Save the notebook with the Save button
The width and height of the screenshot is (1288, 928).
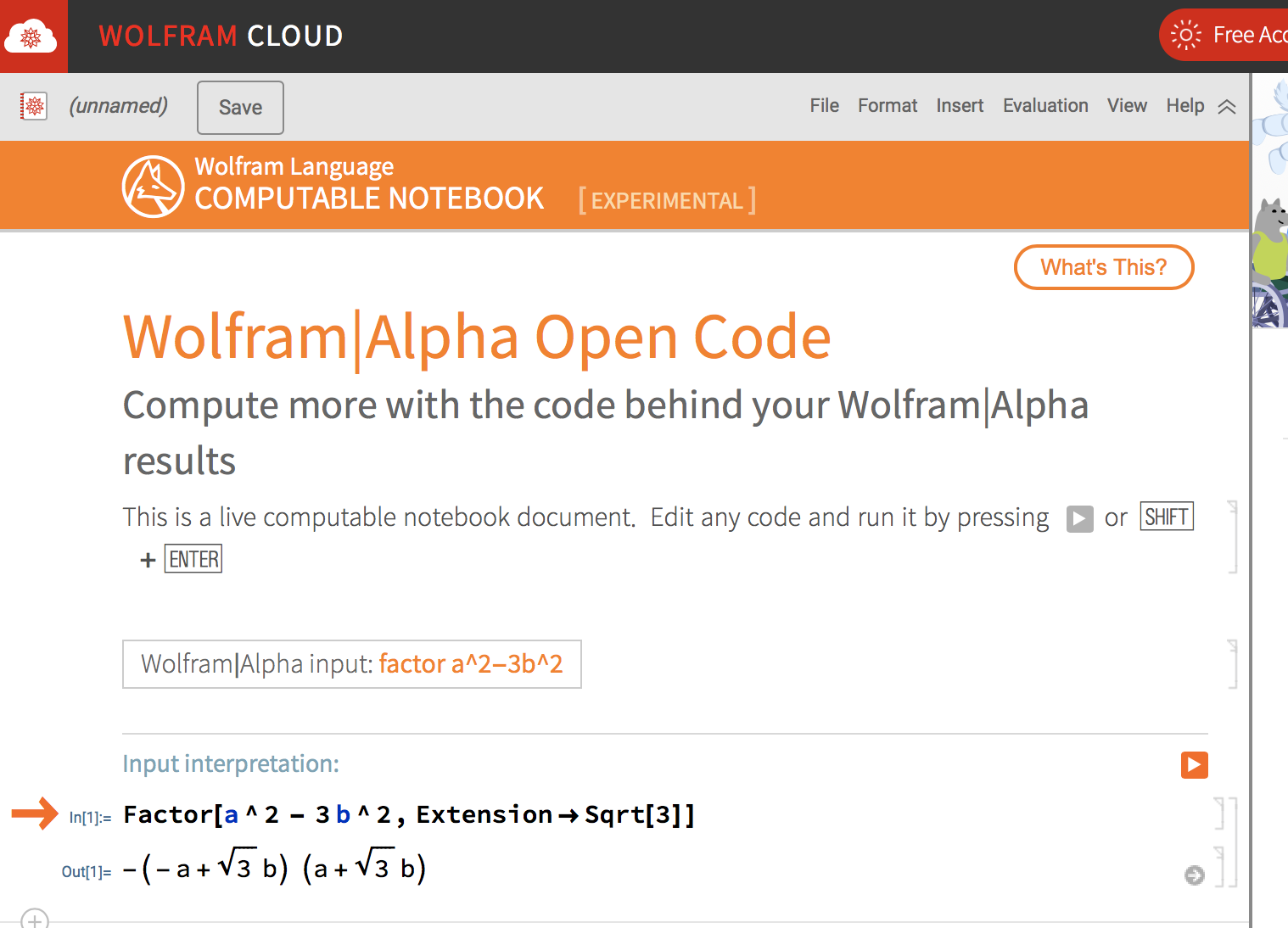240,108
